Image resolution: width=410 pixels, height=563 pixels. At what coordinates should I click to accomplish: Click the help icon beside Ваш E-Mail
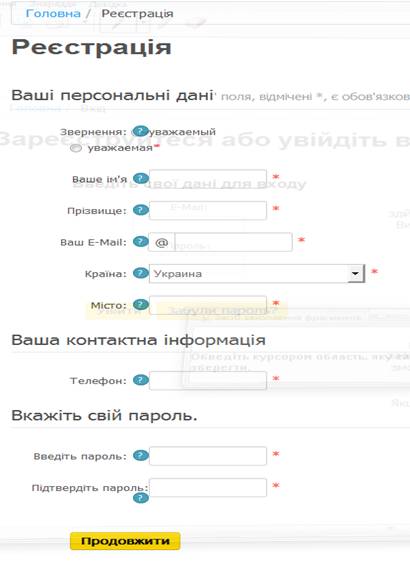(140, 241)
